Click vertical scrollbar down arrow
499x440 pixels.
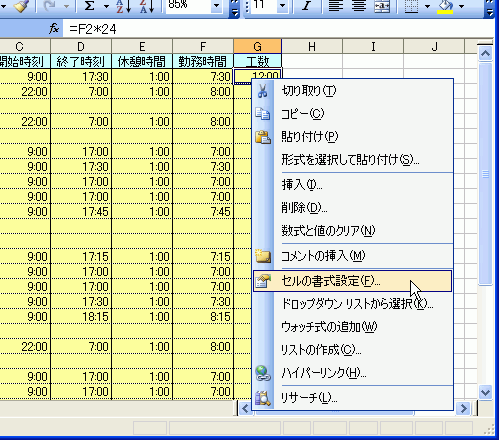(485, 392)
